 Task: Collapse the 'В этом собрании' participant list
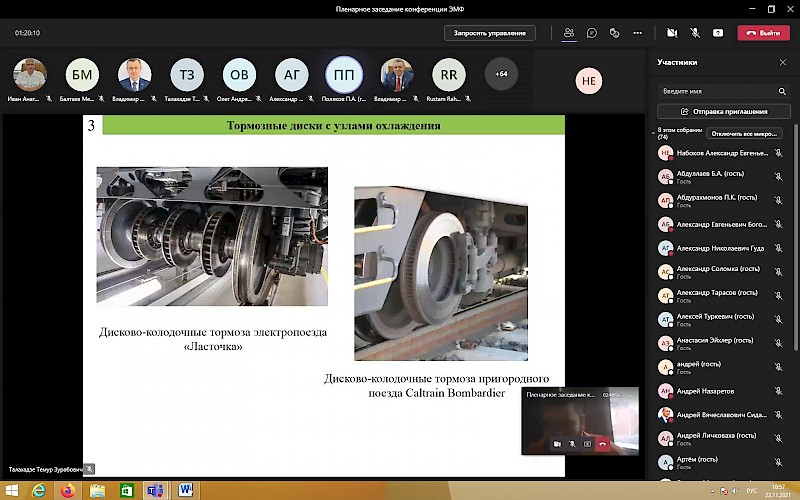point(655,131)
